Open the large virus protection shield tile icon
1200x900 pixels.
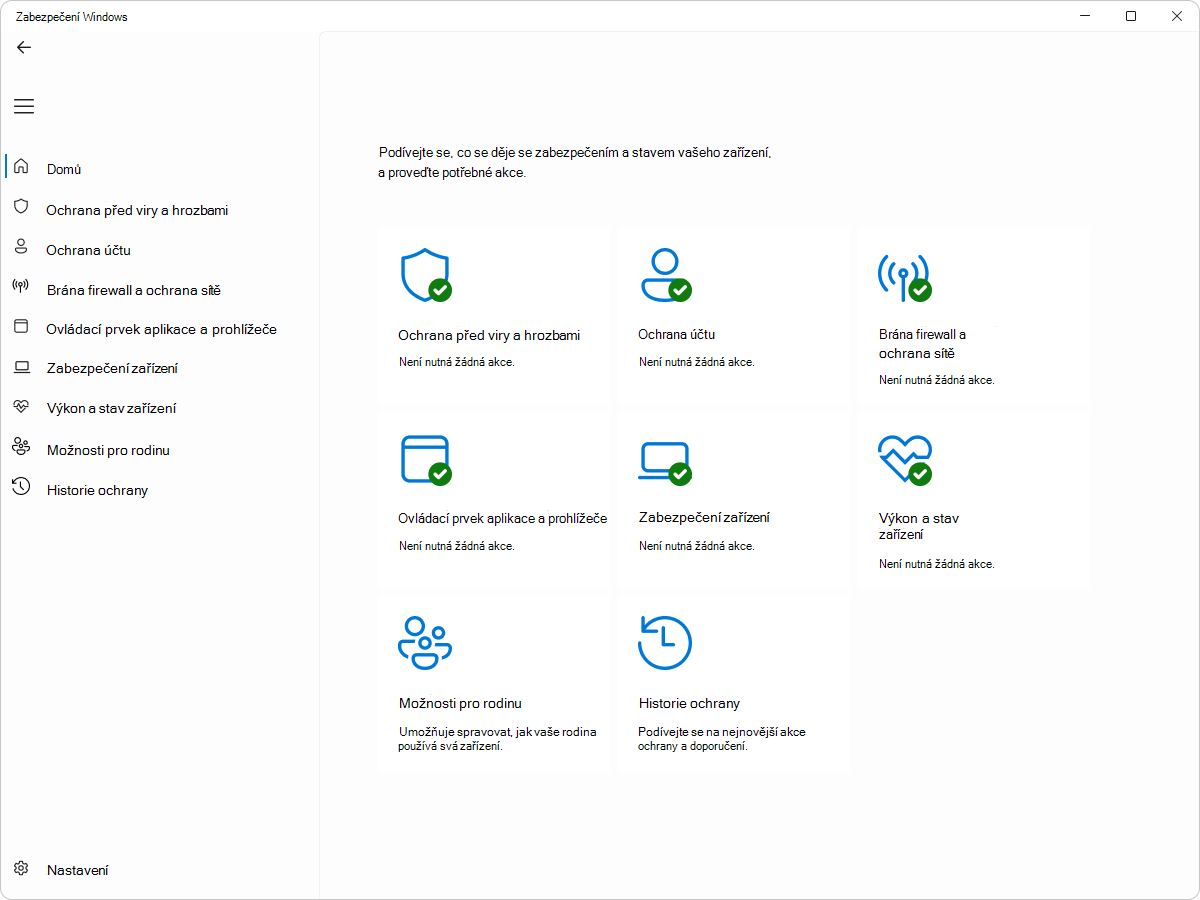coord(425,276)
